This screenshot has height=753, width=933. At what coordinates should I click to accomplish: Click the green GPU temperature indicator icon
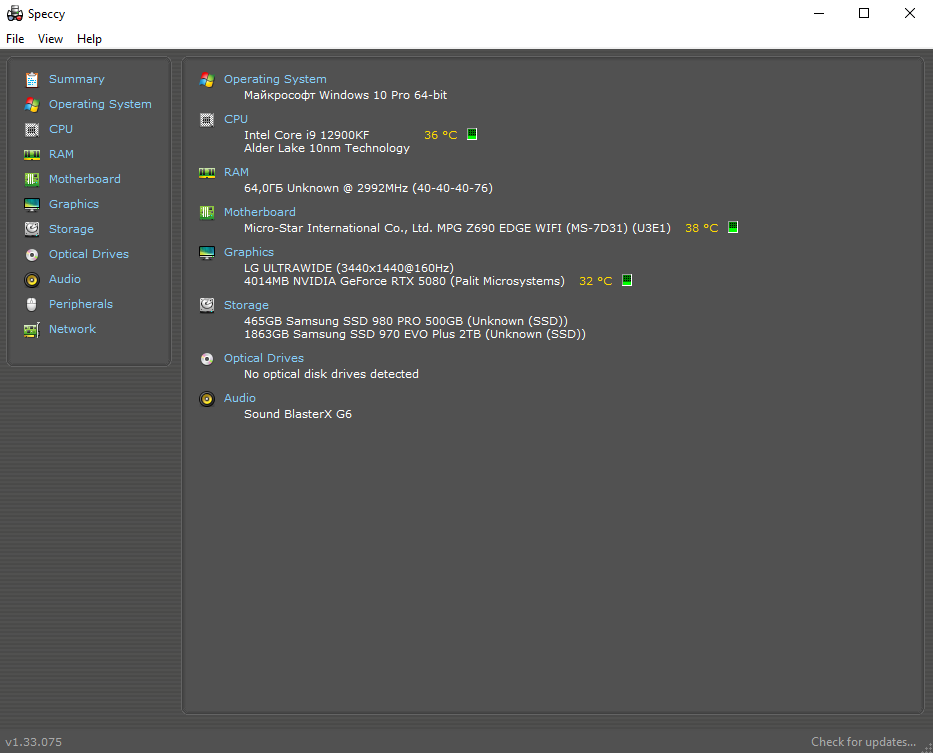(x=627, y=280)
